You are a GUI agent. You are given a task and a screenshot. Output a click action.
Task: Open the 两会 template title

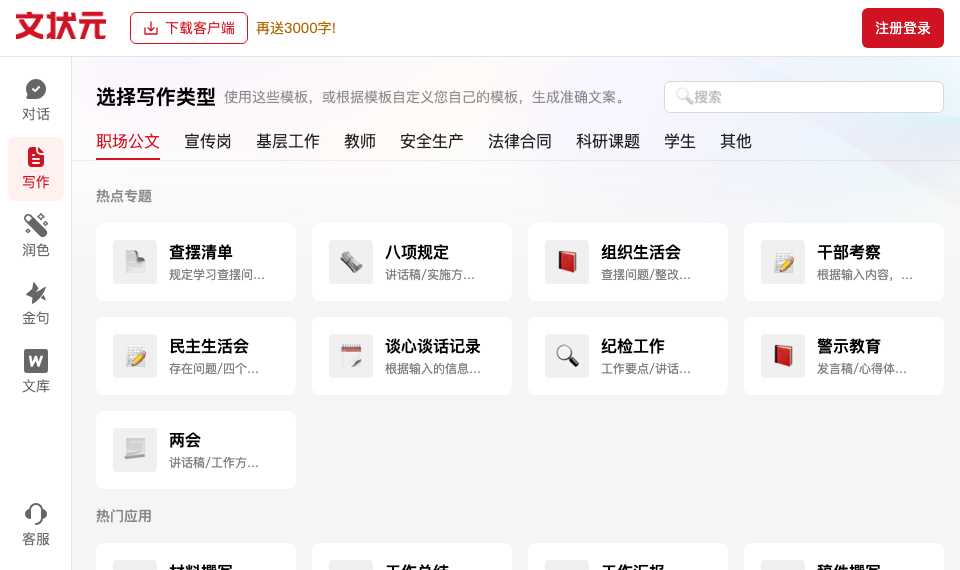point(185,440)
